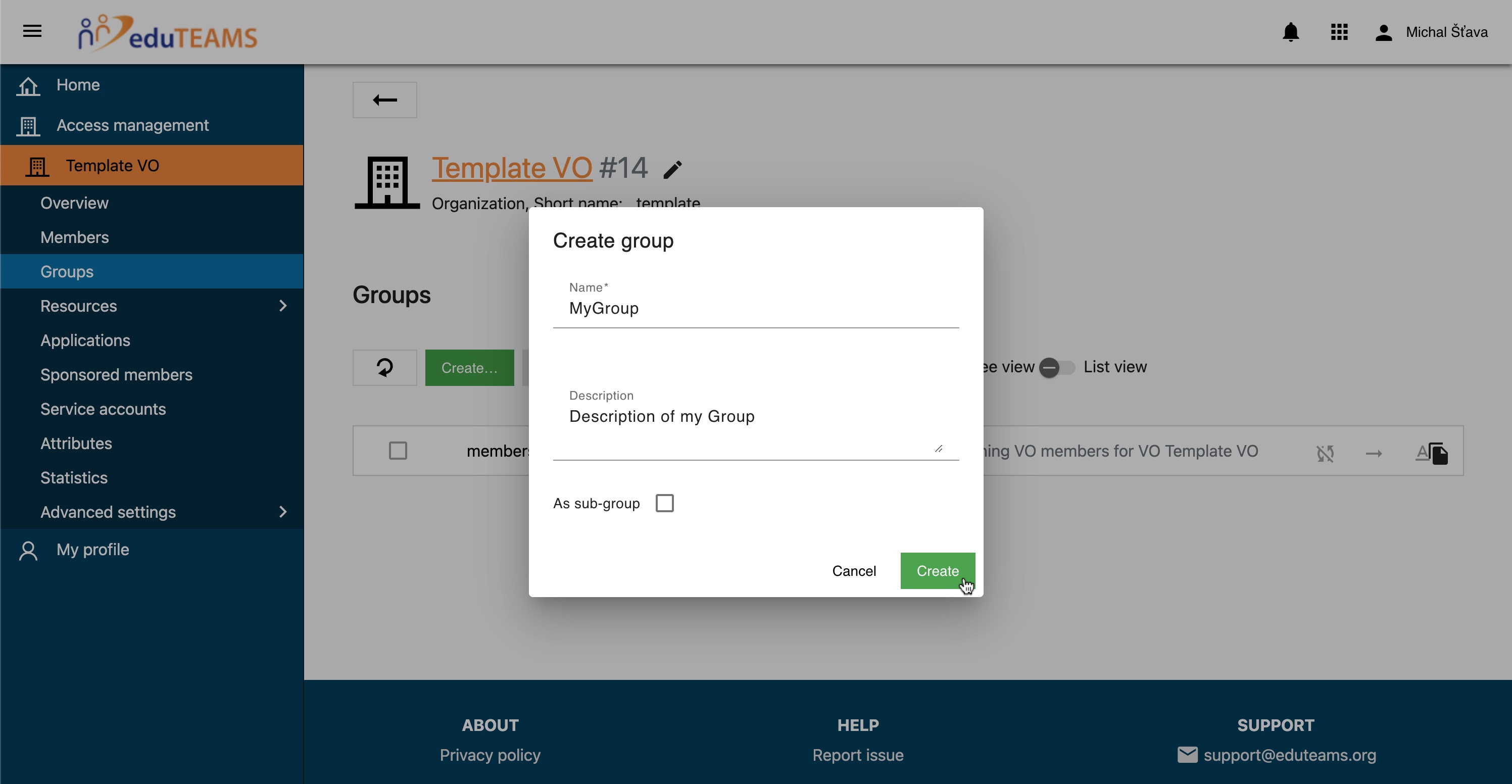Viewport: 1512px width, 784px height.
Task: Cancel the Create group dialog
Action: coord(854,571)
